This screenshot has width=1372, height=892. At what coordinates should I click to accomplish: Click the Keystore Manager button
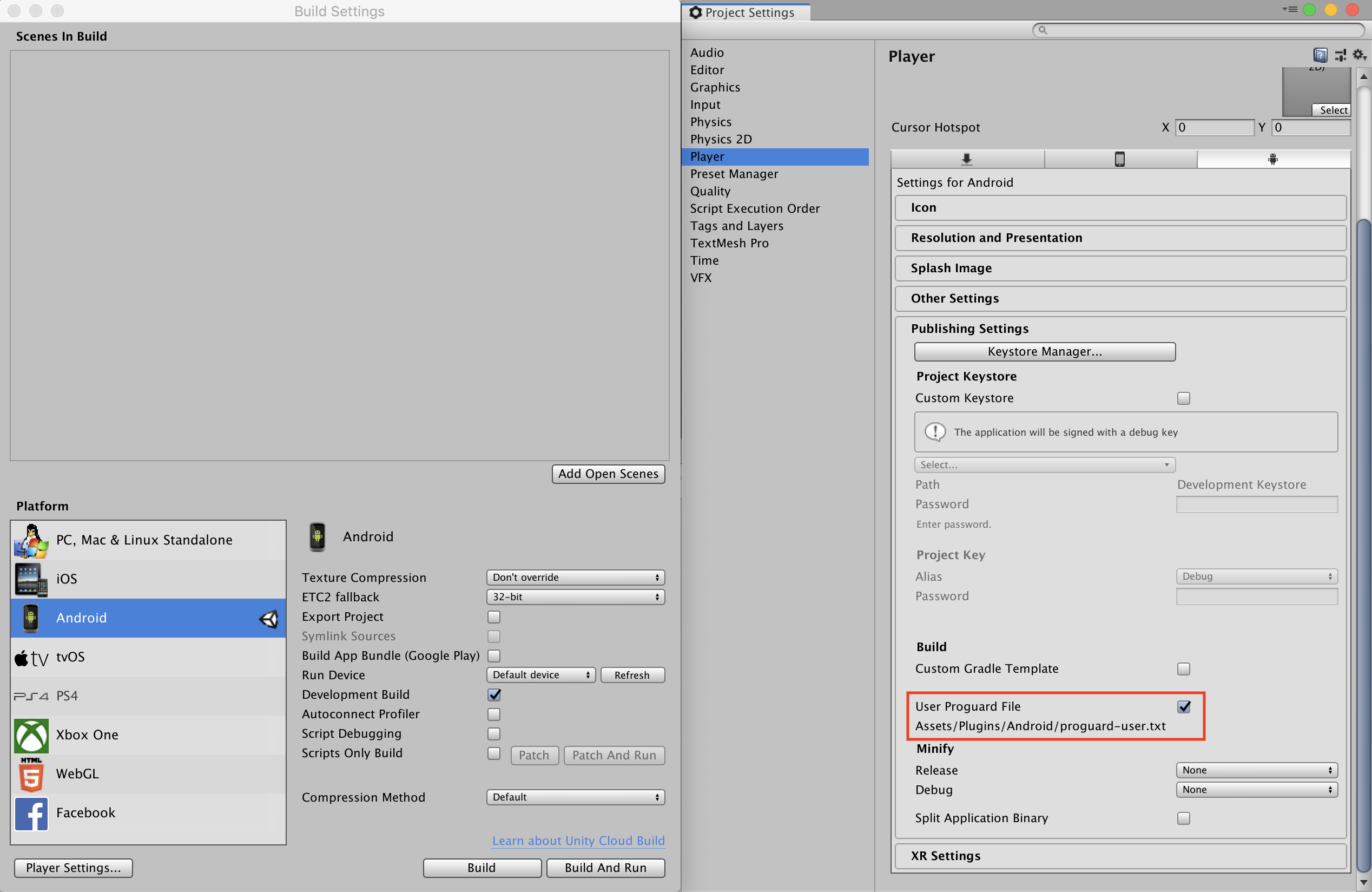1043,351
